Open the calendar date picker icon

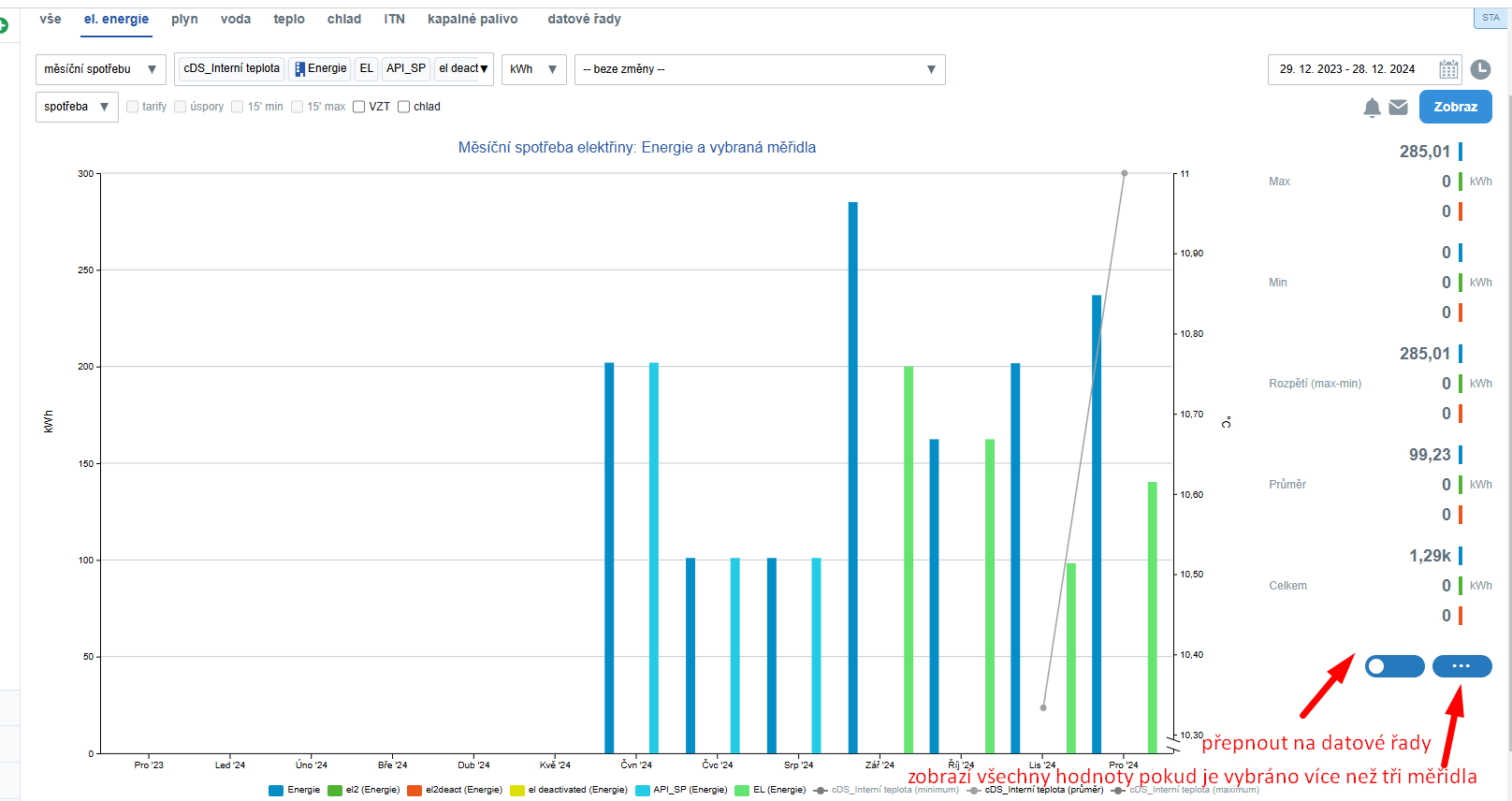coord(1448,69)
